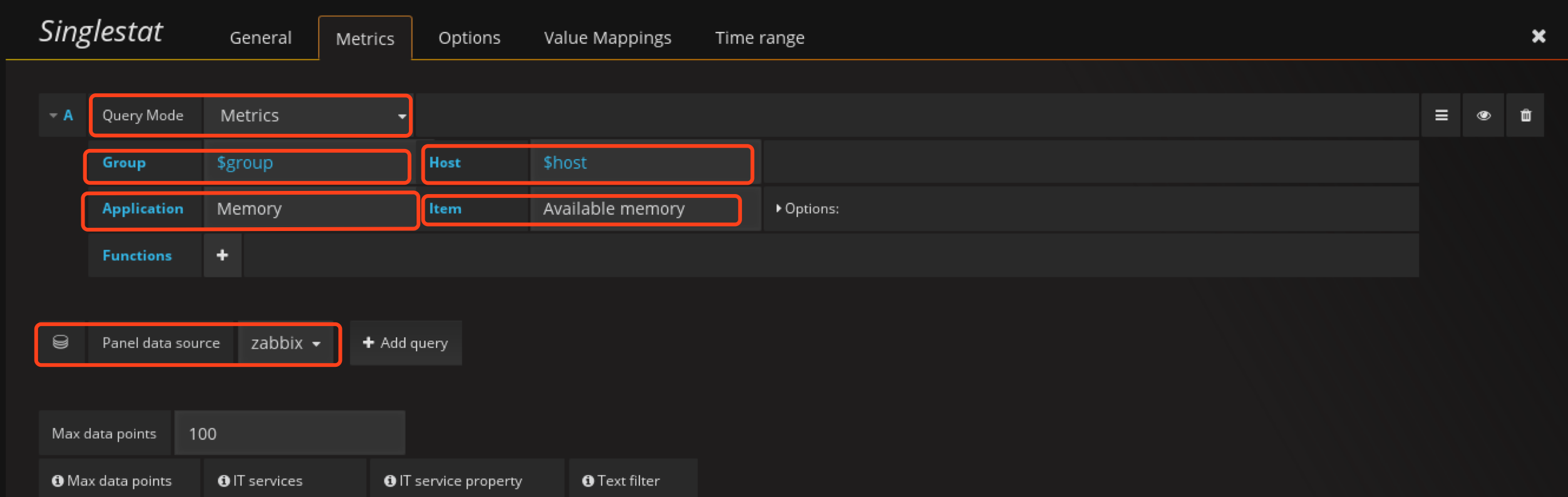Click the database icon beside Panel data source
The image size is (1568, 497).
tap(61, 342)
